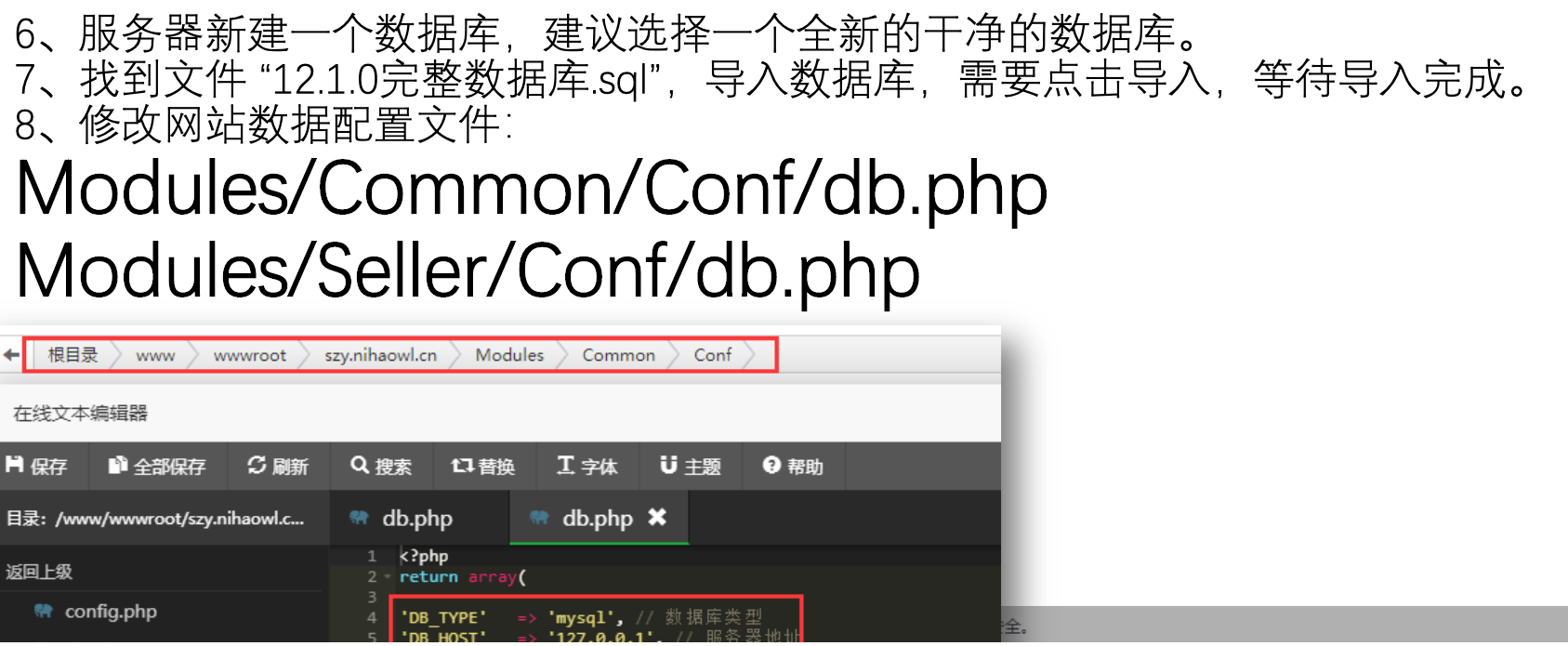Go to 根目录 in breadcrumb
This screenshot has width=1568, height=646.
[x=72, y=355]
